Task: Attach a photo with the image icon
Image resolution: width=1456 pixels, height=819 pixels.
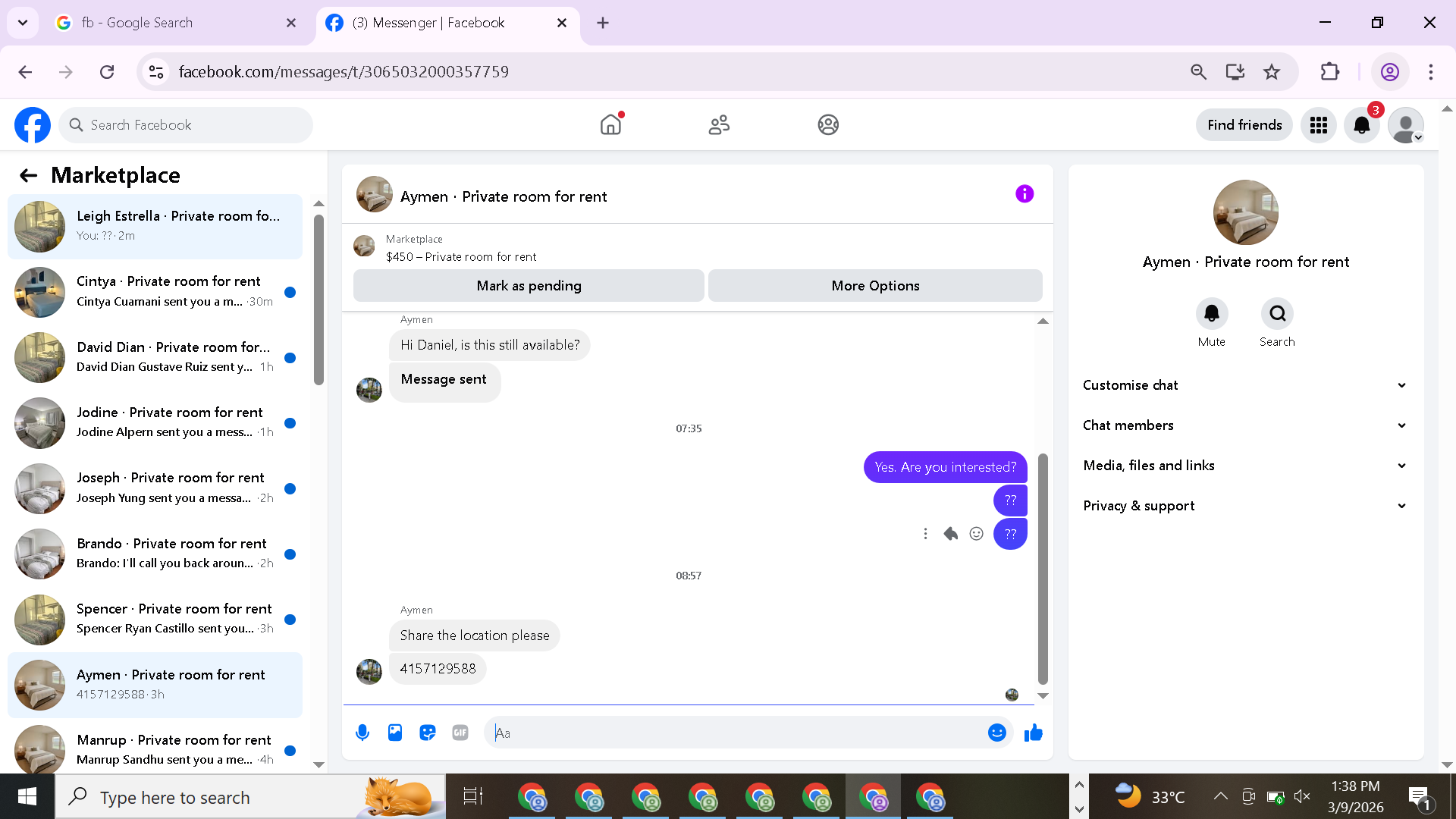Action: pos(395,733)
